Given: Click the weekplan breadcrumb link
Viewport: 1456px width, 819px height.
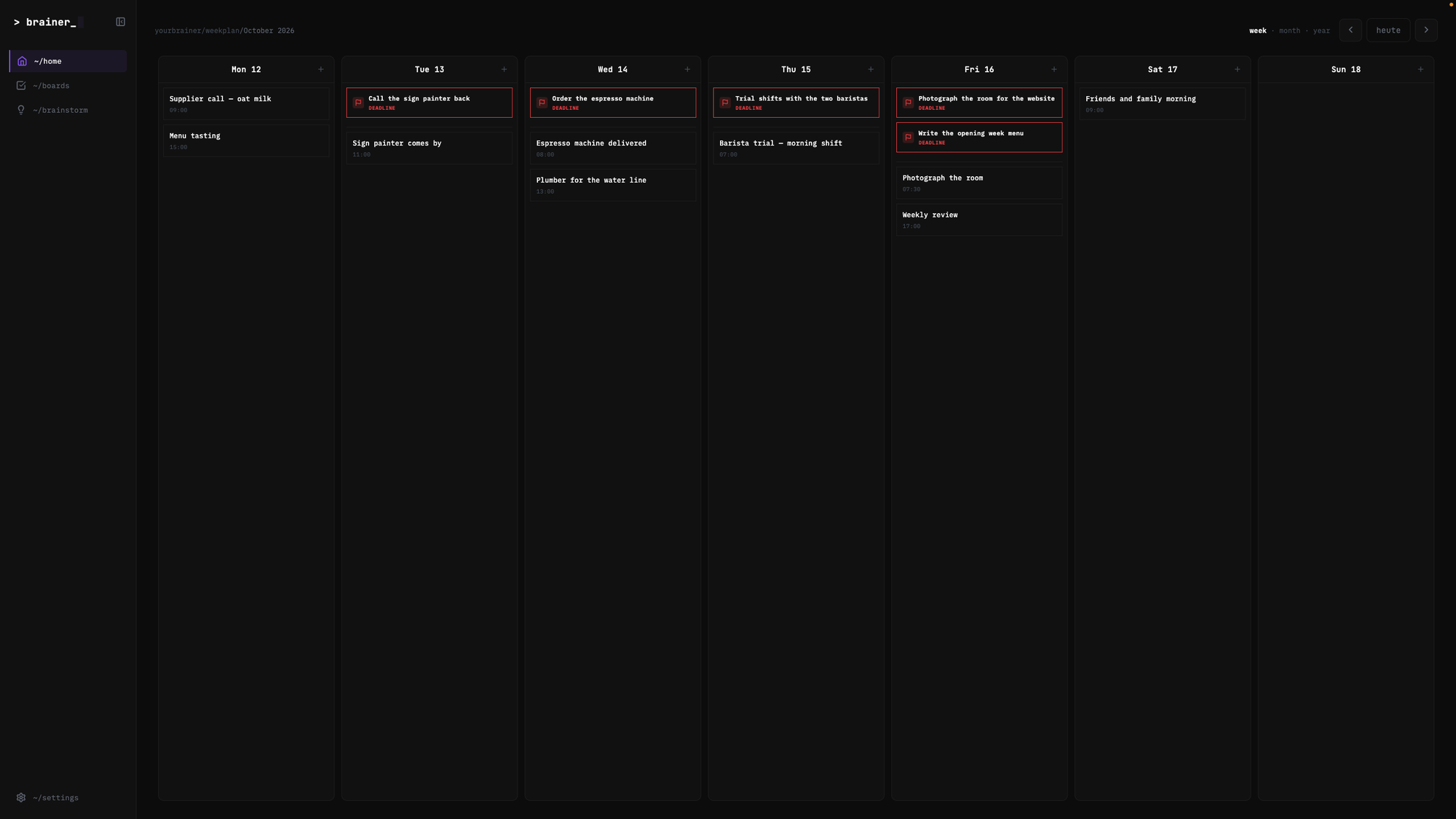Looking at the screenshot, I should click(222, 31).
